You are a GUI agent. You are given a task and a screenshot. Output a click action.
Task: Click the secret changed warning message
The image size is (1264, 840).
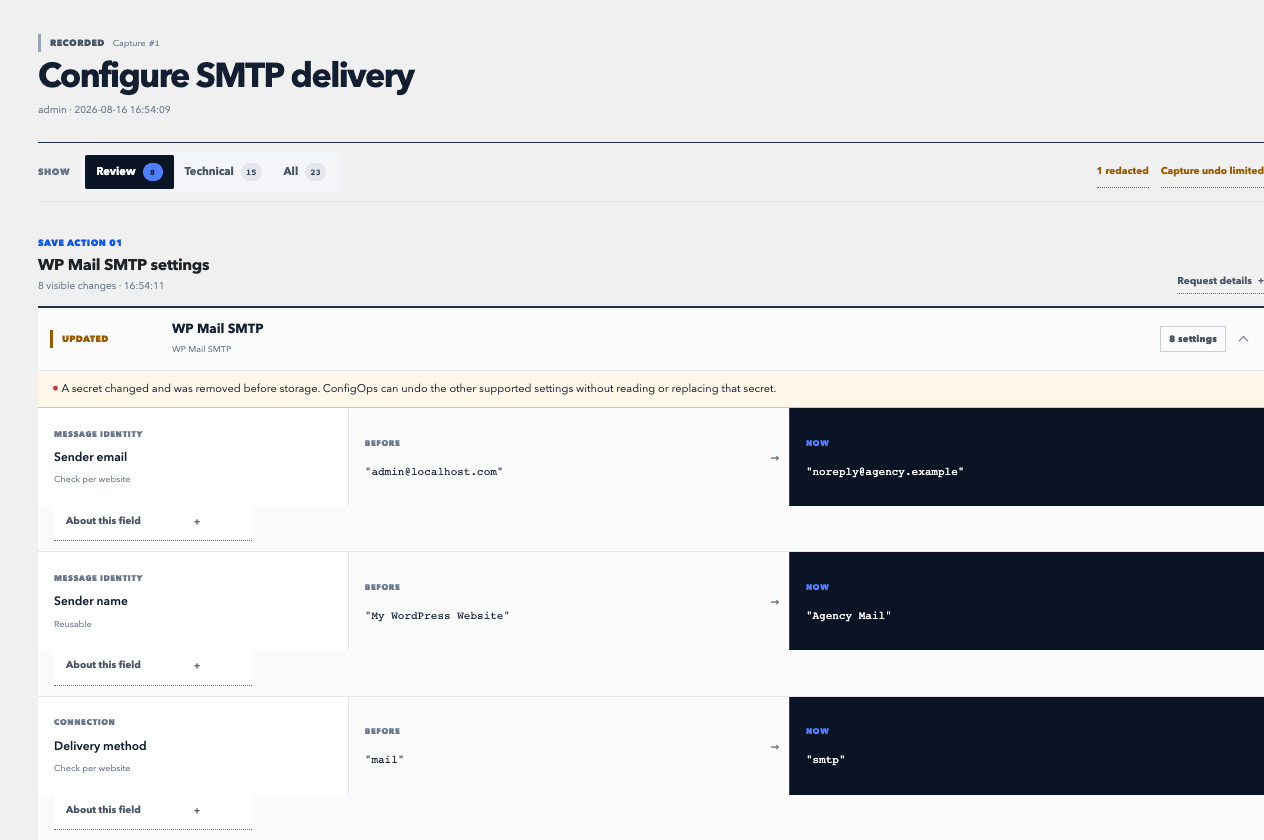419,389
